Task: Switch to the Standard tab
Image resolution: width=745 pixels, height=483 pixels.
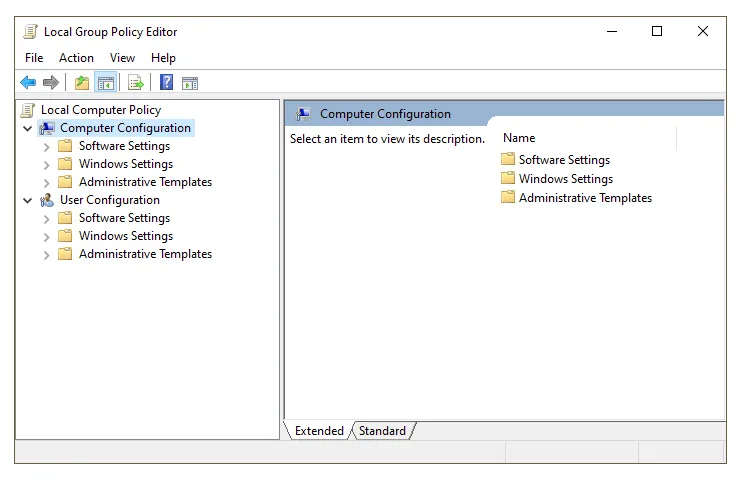Action: tap(382, 431)
